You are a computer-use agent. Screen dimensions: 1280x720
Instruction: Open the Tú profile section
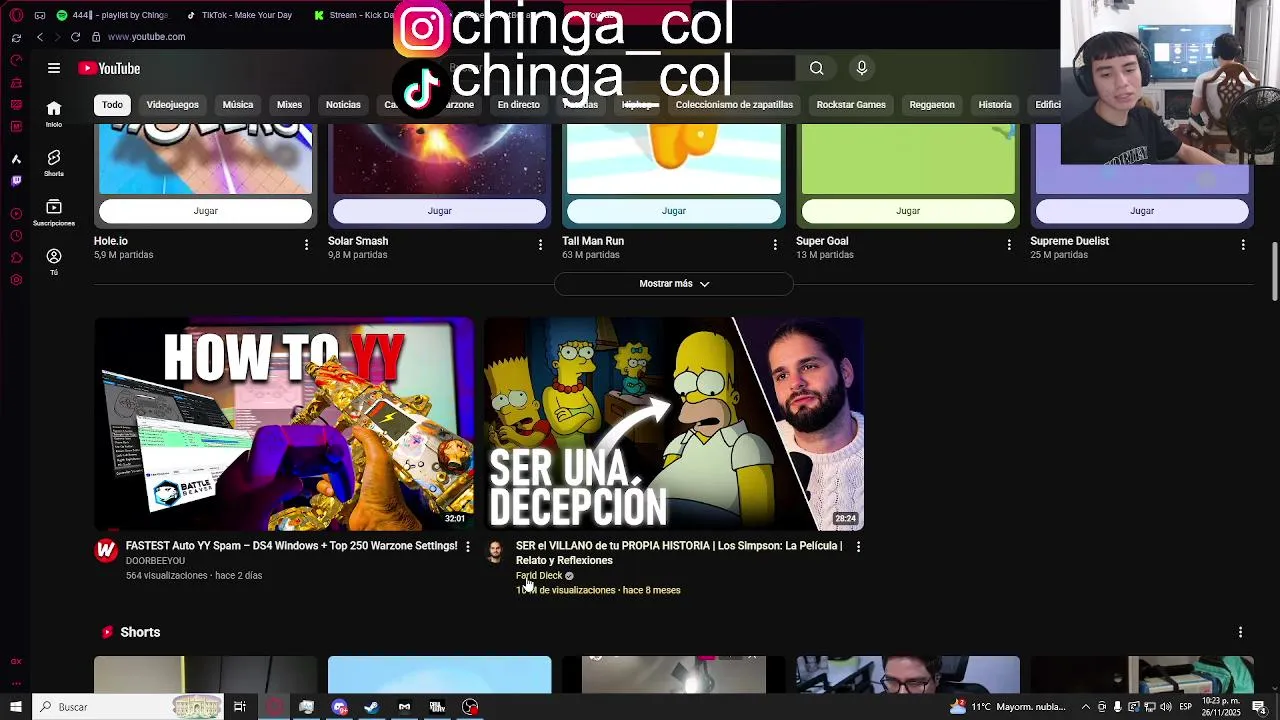[54, 261]
